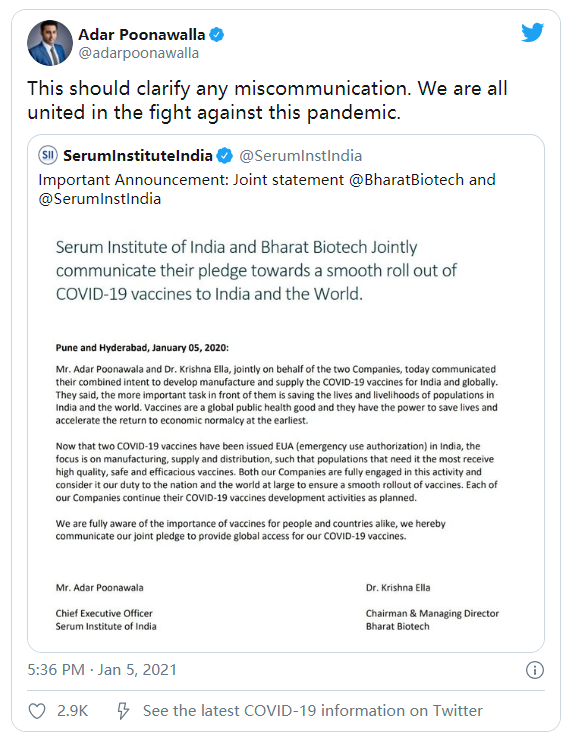Like the tweet with the heart icon
The width and height of the screenshot is (572, 737).
37,711
